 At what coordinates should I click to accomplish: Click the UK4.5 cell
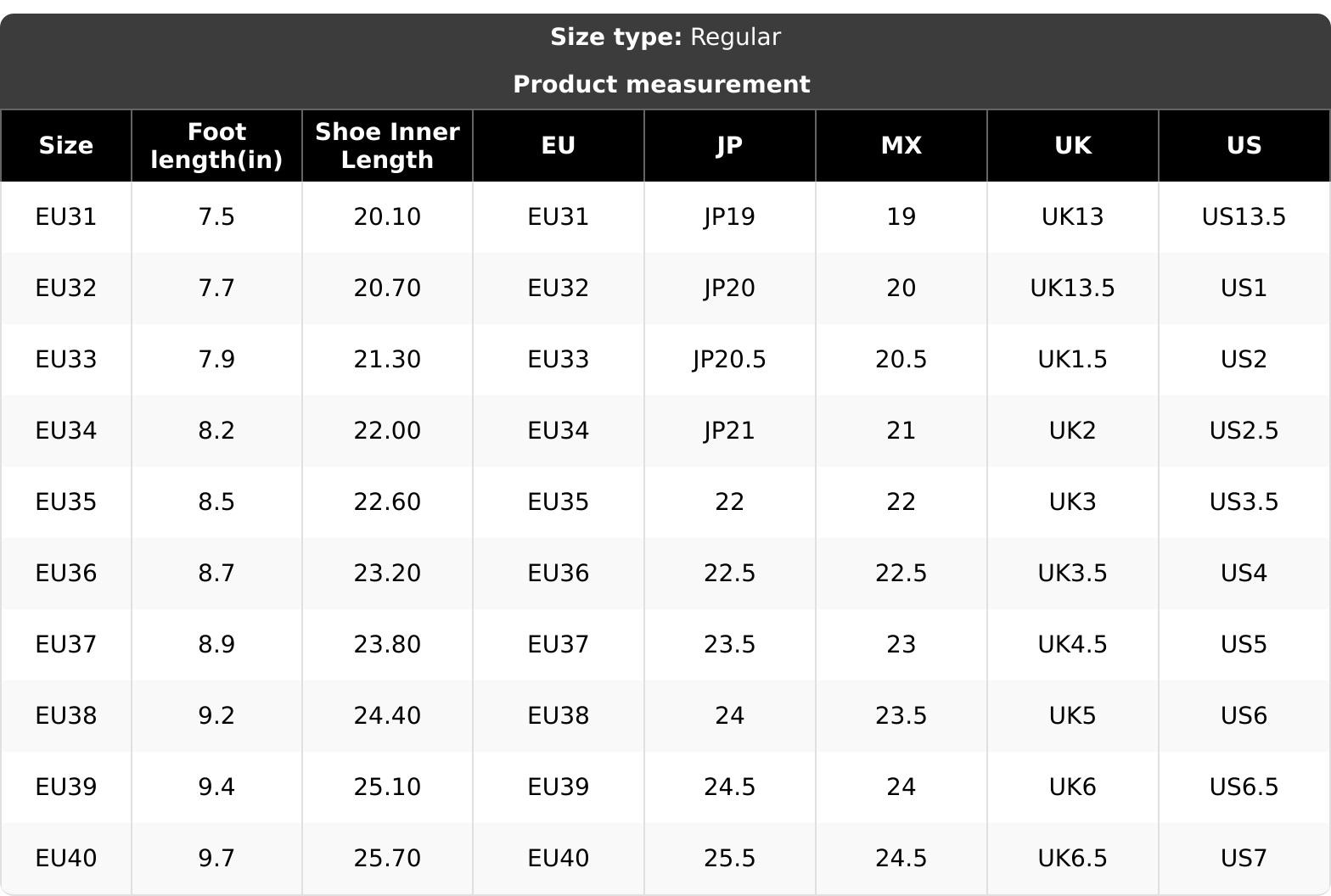point(1072,645)
